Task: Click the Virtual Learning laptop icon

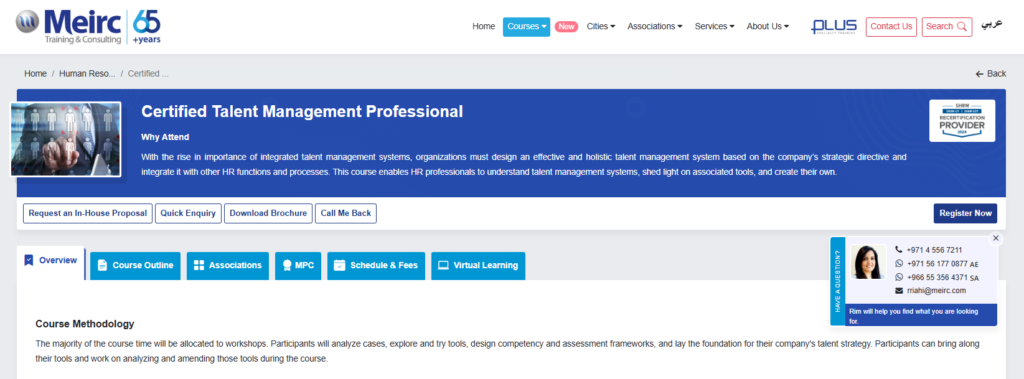Action: 443,265
